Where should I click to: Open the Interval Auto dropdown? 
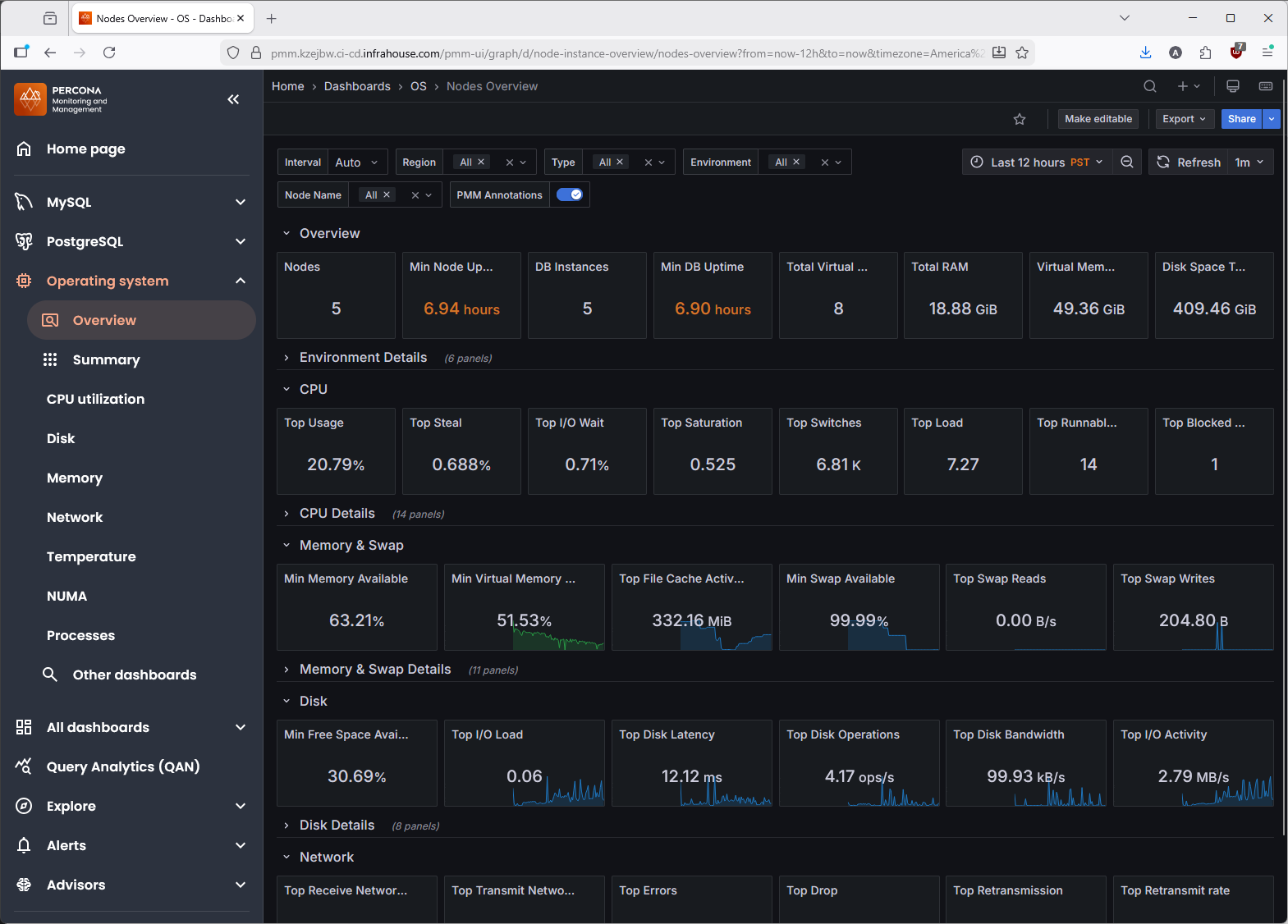(356, 162)
